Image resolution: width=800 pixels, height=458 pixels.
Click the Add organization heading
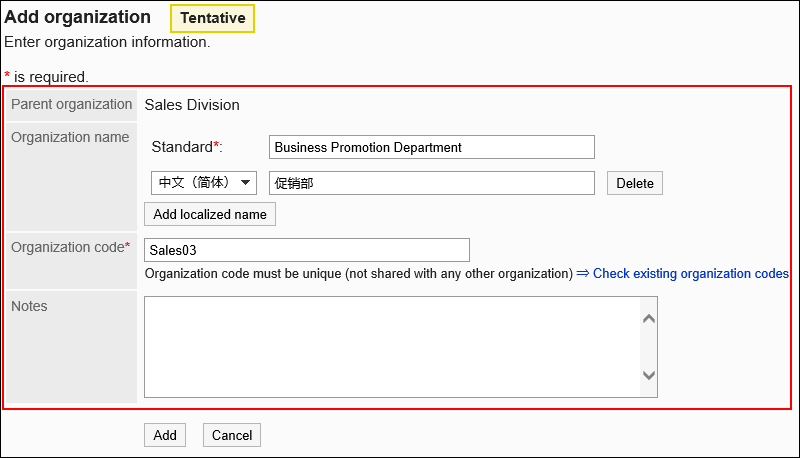pos(78,17)
